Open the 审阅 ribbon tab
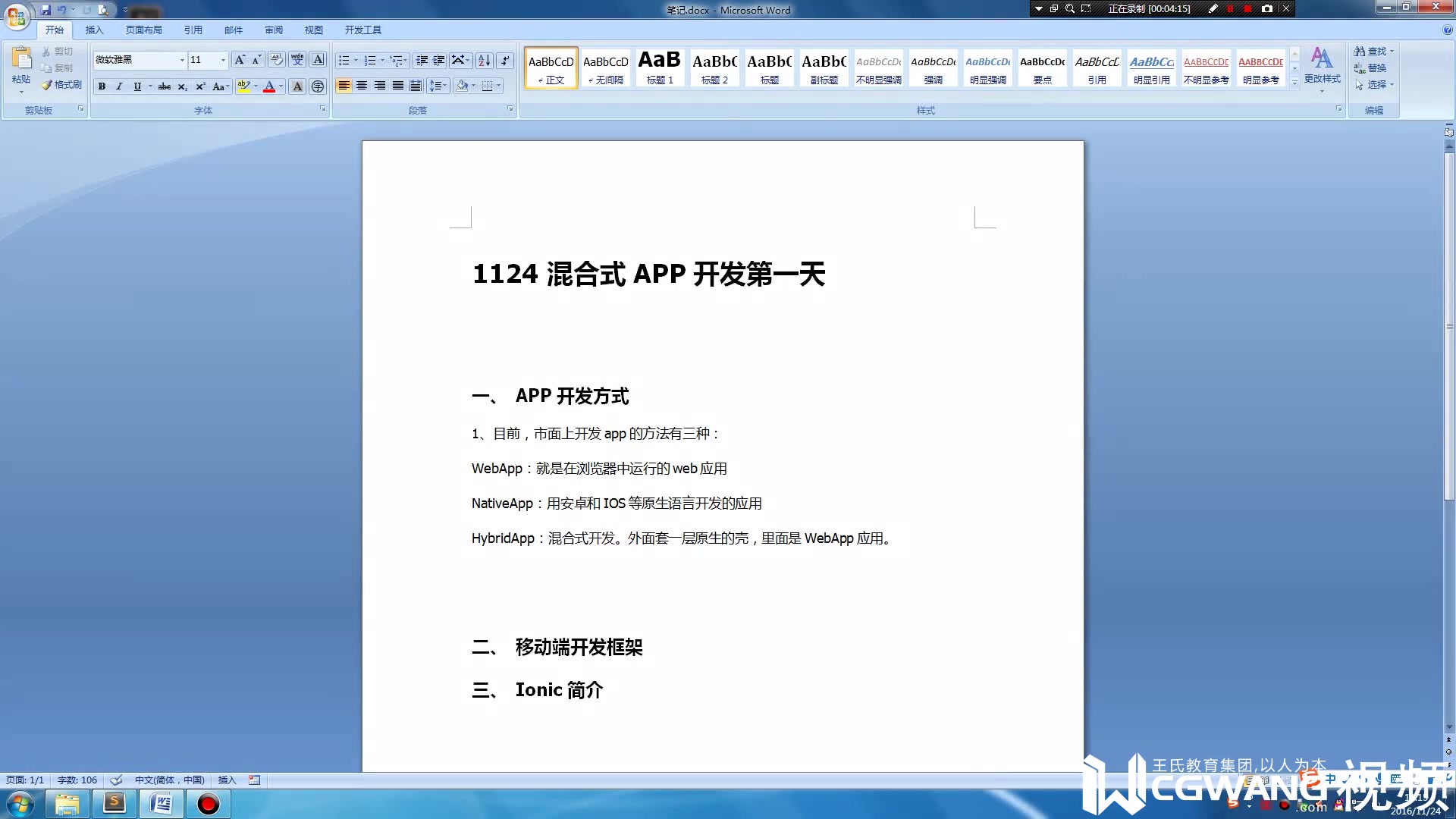 [x=274, y=30]
